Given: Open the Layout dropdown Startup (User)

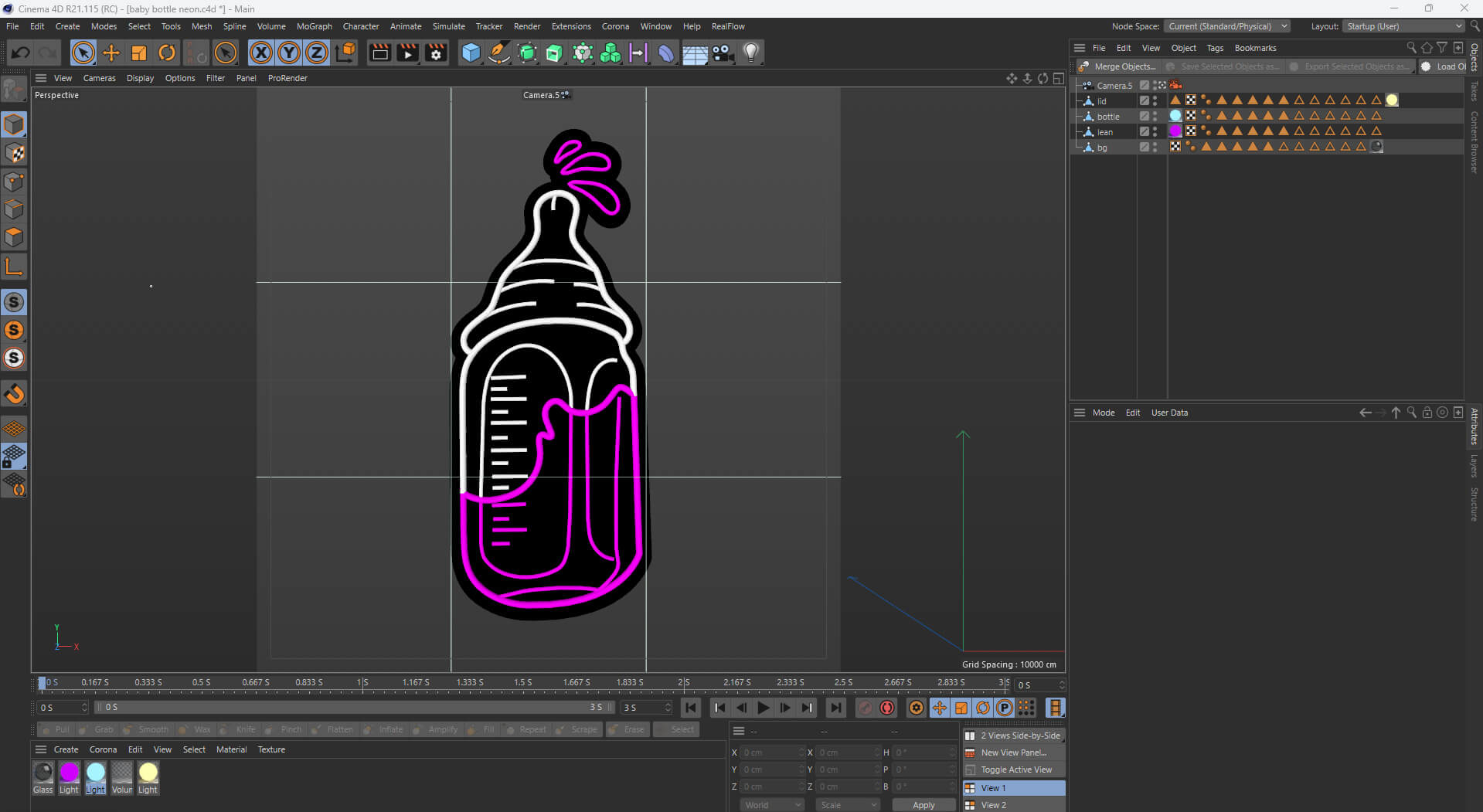Looking at the screenshot, I should (1403, 26).
